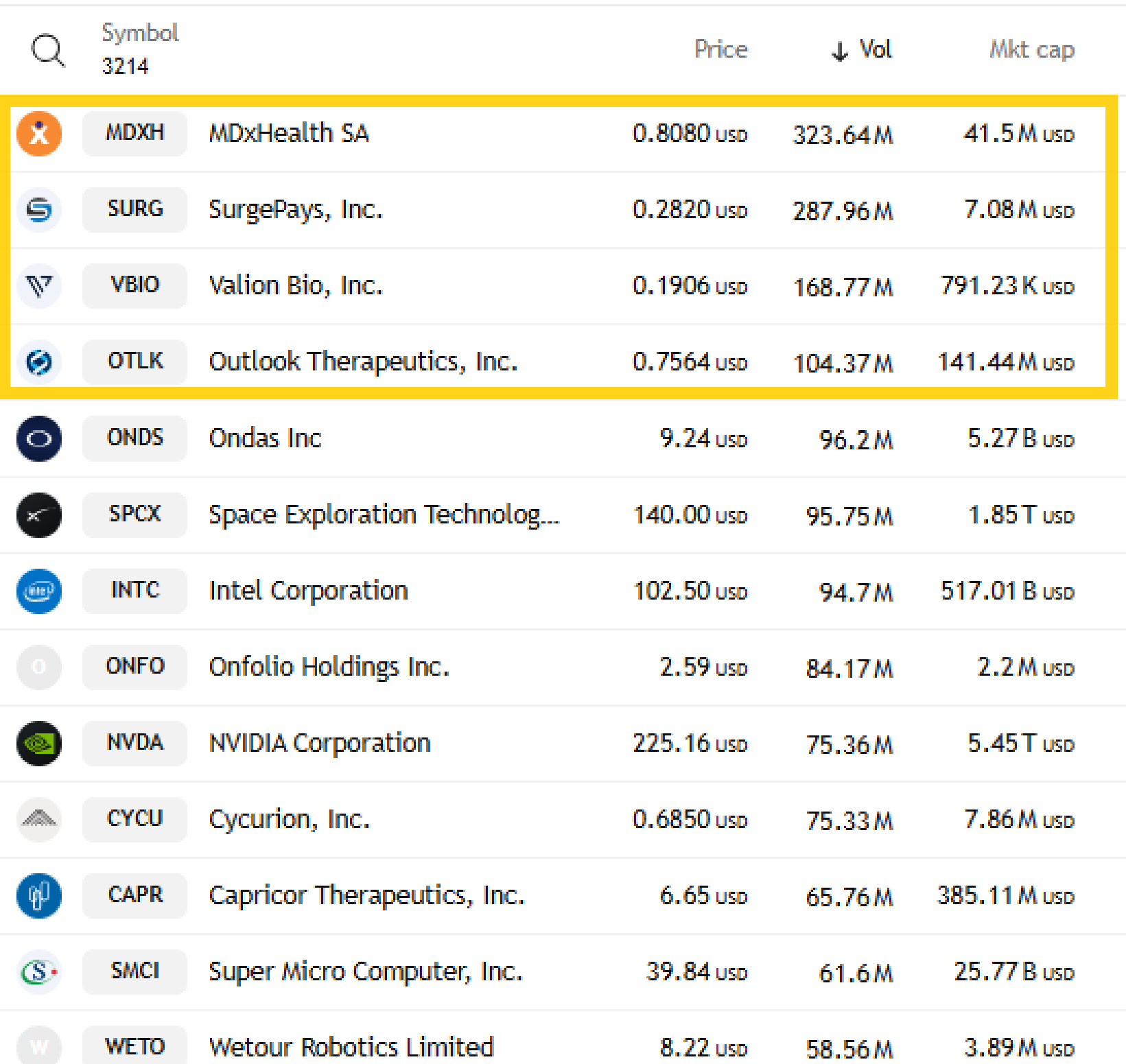This screenshot has height=1064, width=1126.
Task: Select the 65.76 M volume cell
Action: [x=849, y=897]
